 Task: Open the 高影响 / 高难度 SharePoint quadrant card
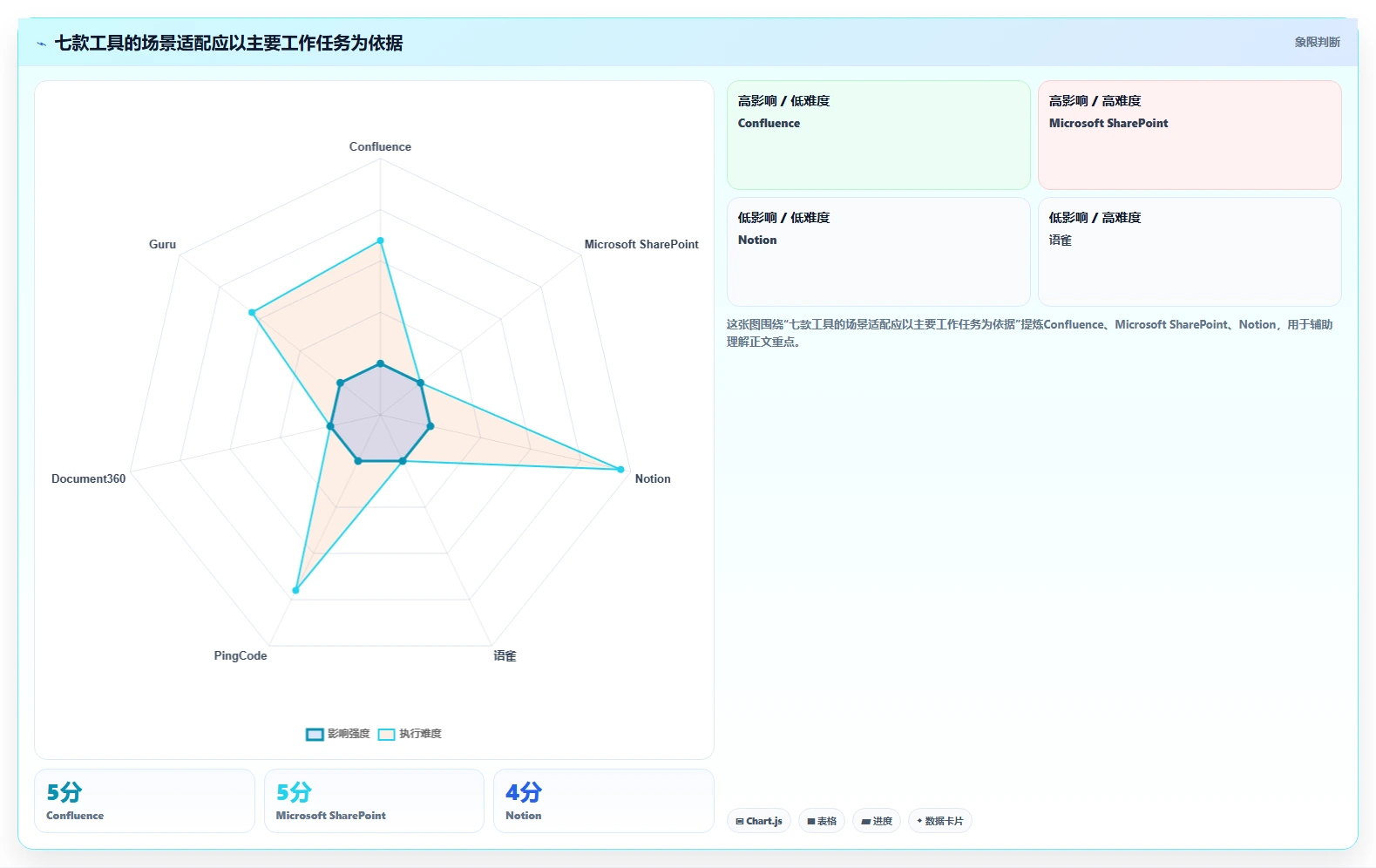[1190, 135]
